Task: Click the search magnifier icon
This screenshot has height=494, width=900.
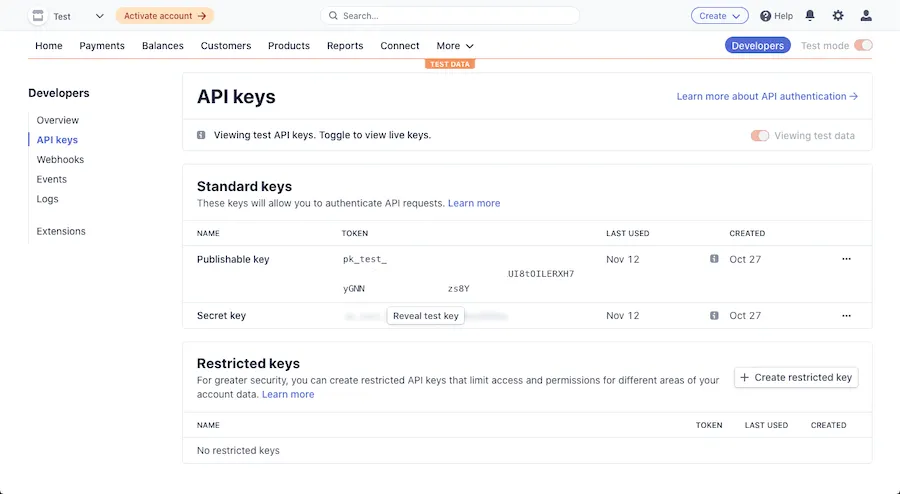Action: click(x=333, y=15)
